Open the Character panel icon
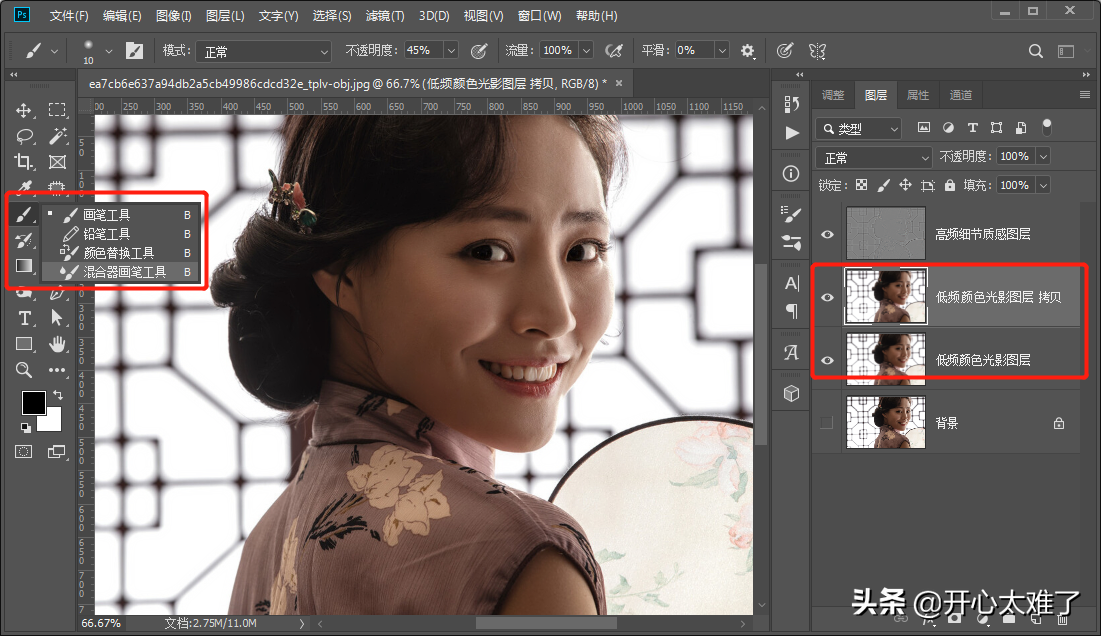Image resolution: width=1101 pixels, height=636 pixels. [791, 283]
